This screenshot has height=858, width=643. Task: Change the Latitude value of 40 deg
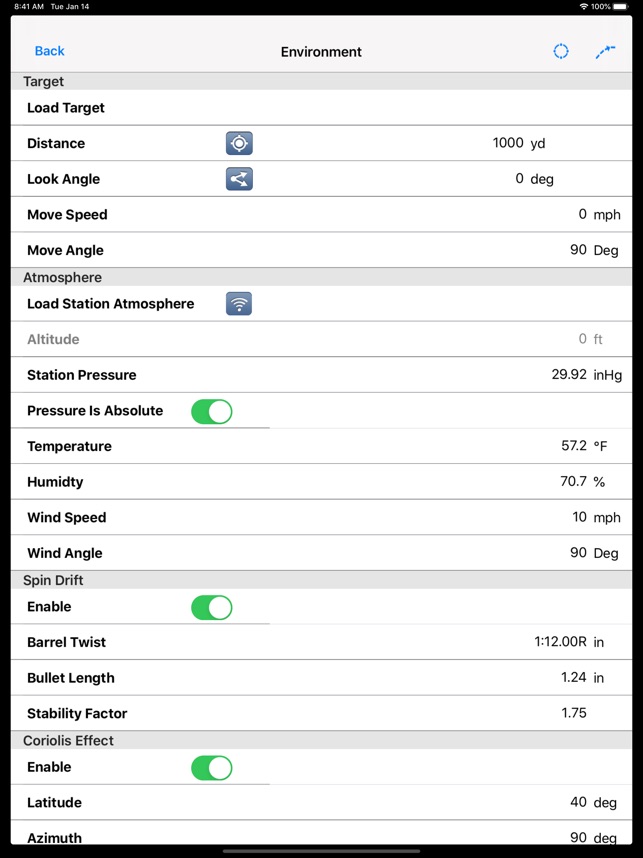pyautogui.click(x=578, y=802)
